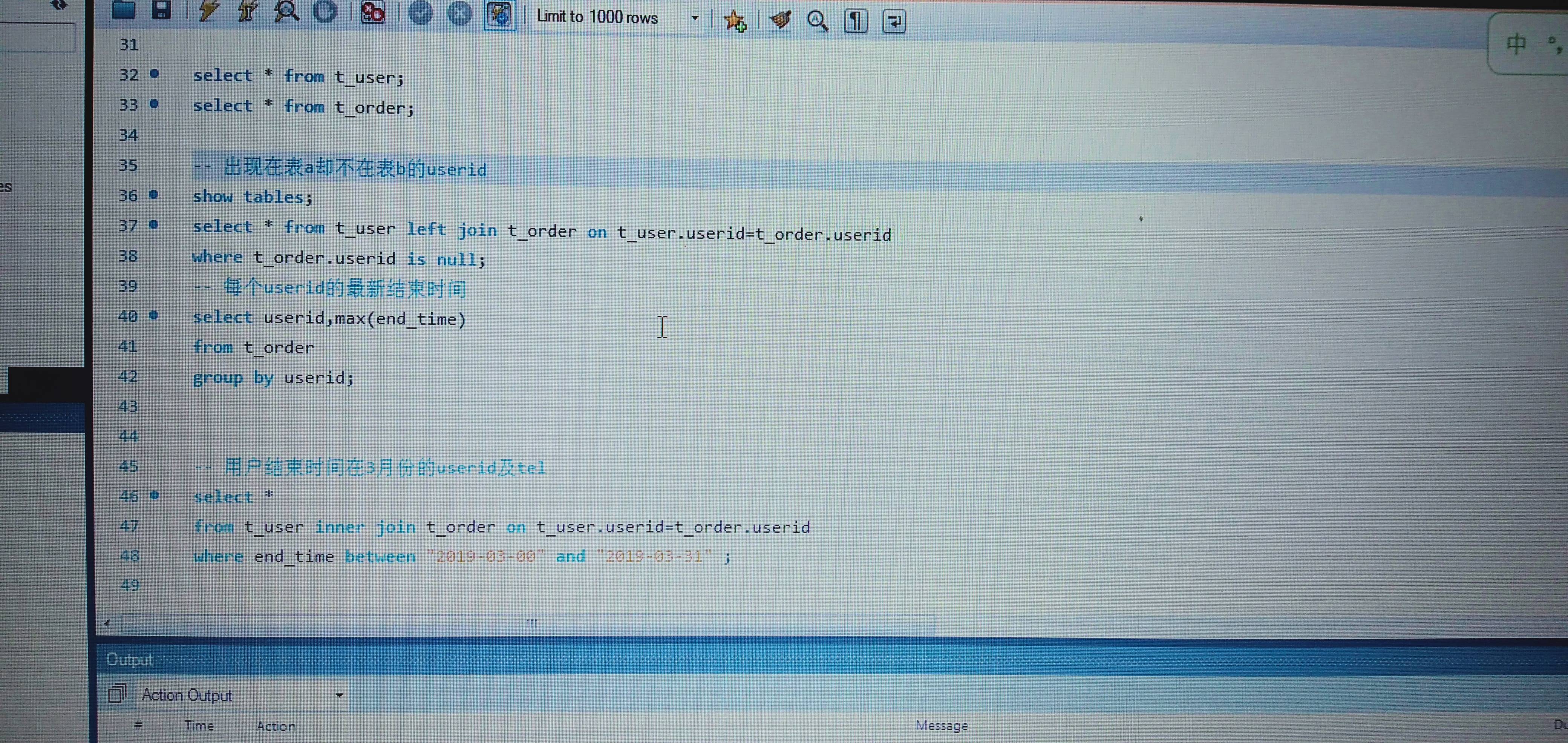Toggle continue-on-error icon
The height and width of the screenshot is (743, 1568).
372,12
